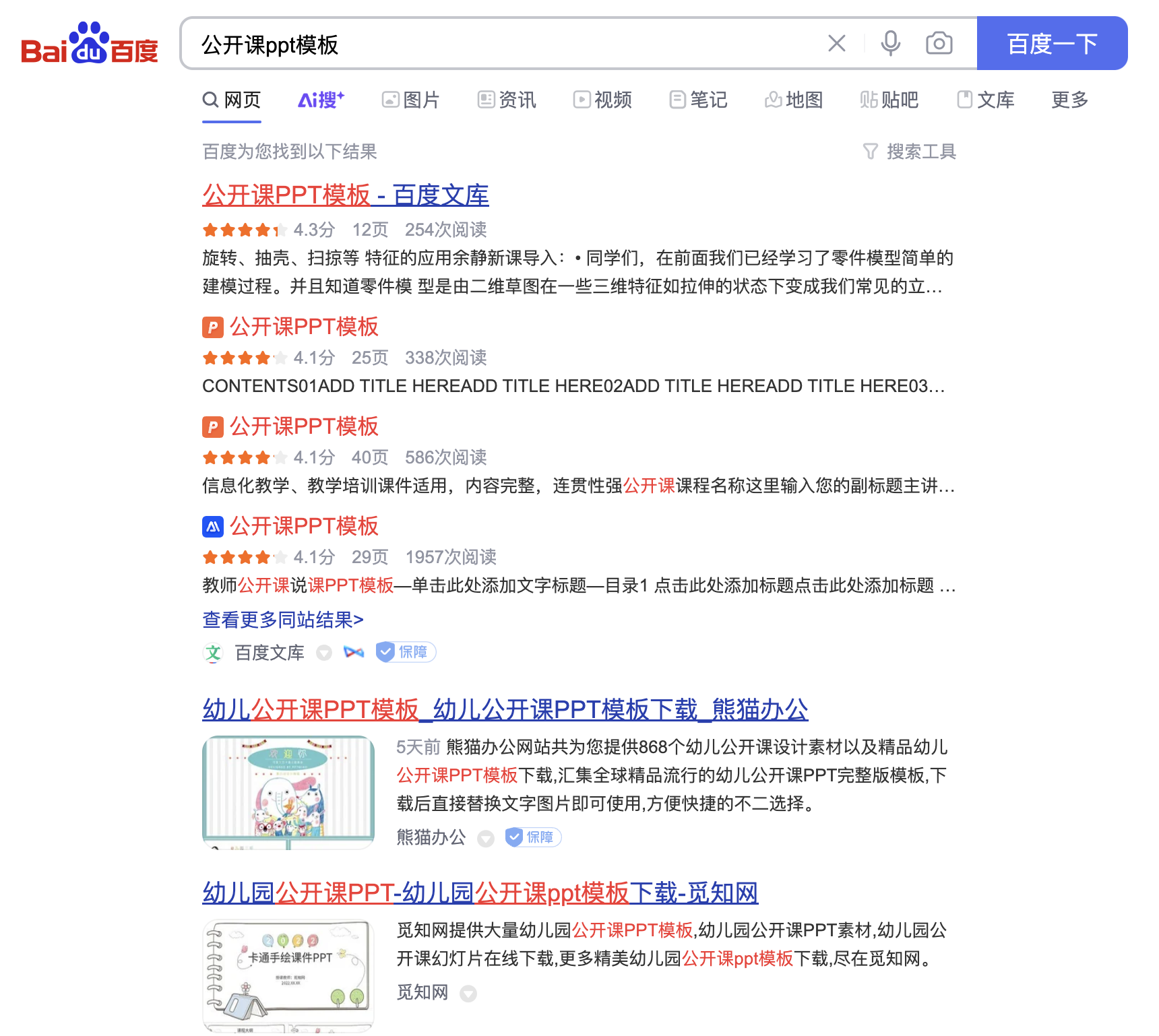Click 查看更多同站结果 link
This screenshot has height=1036, width=1159.
(x=283, y=620)
